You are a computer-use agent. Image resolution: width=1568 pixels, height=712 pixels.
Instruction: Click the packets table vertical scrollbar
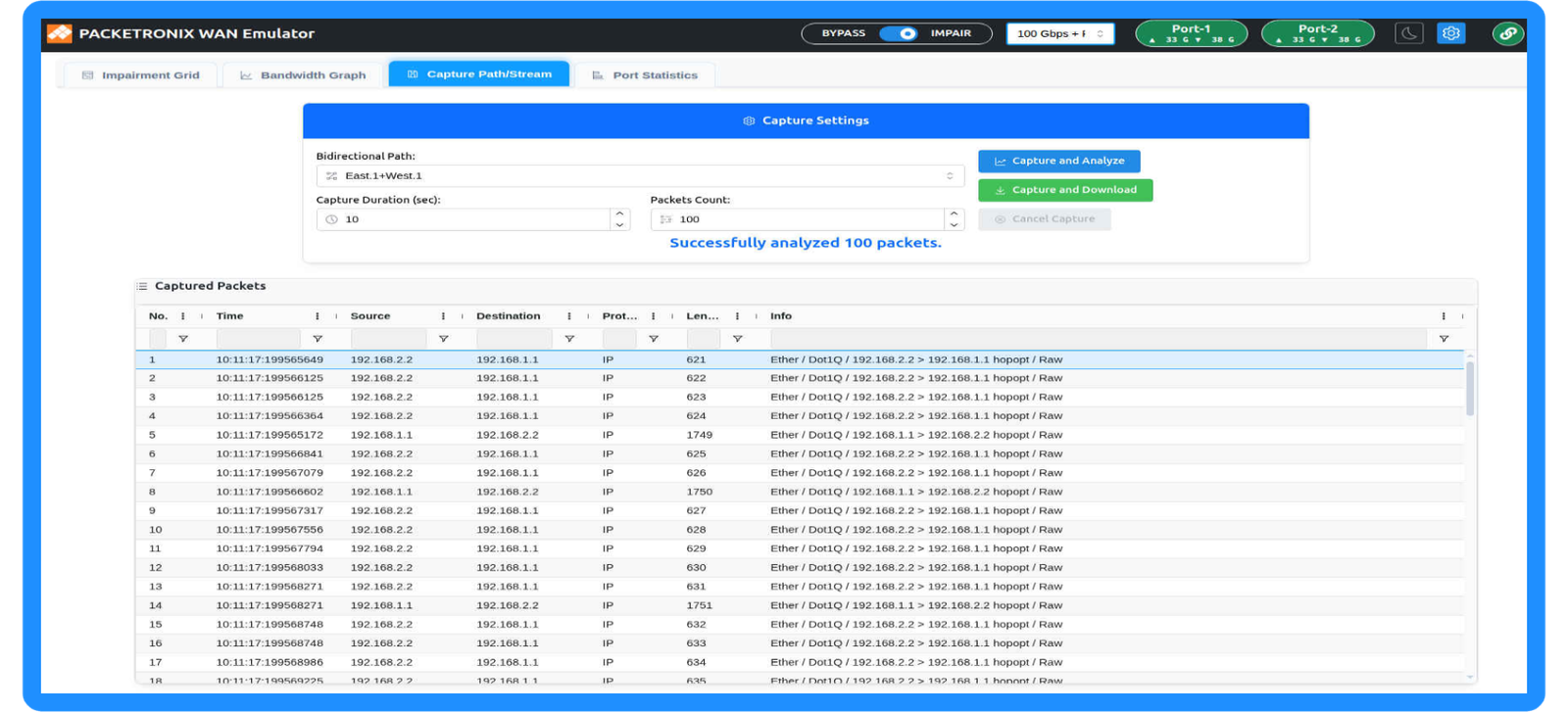point(1470,388)
